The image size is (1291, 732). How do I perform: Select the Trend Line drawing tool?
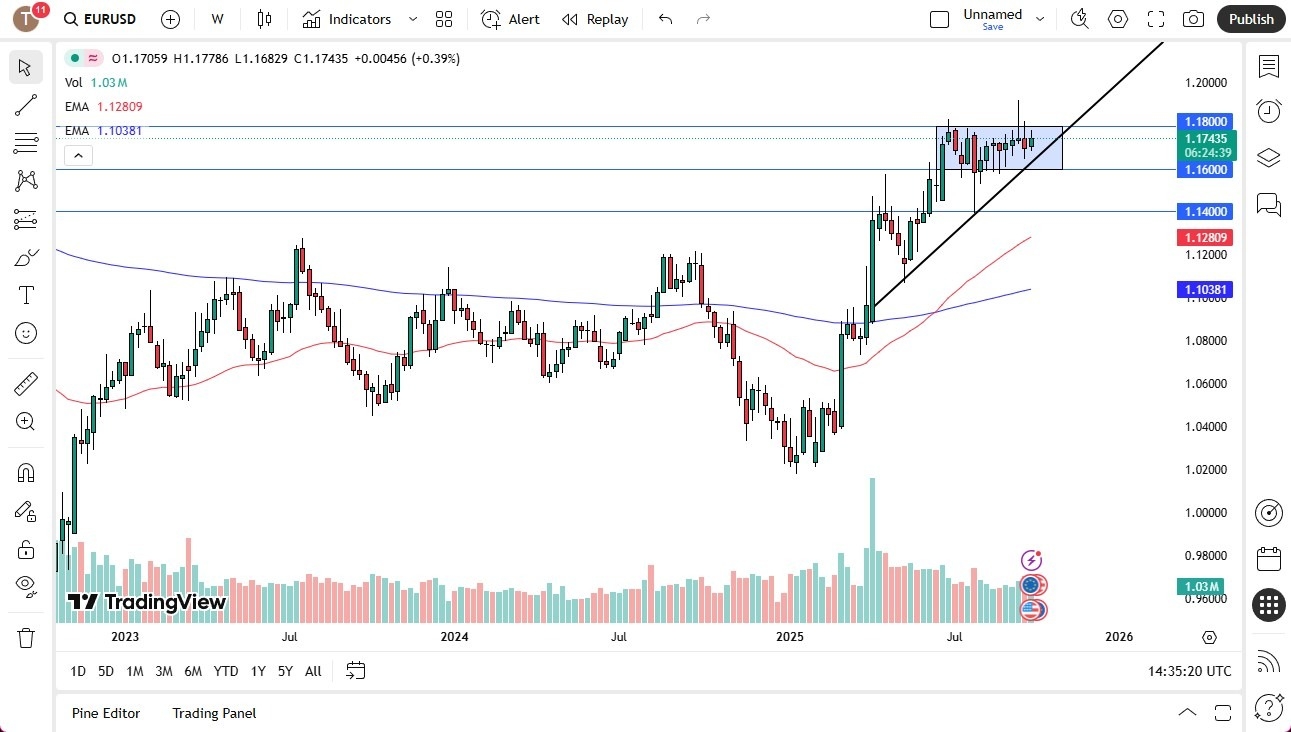click(x=25, y=105)
